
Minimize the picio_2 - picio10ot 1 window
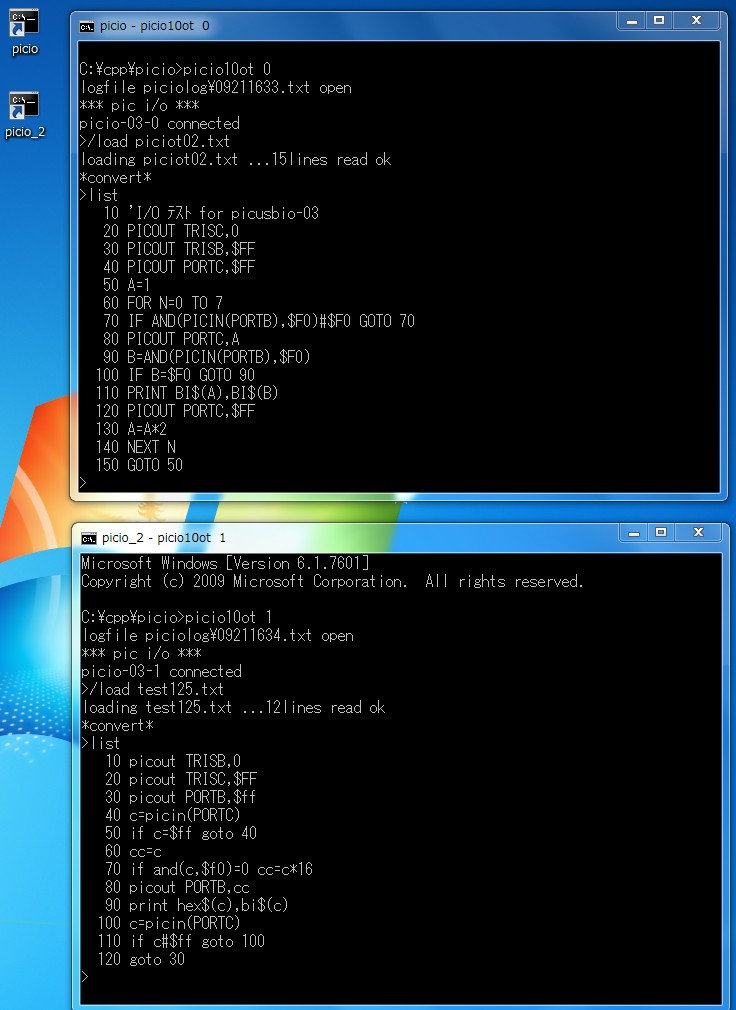click(x=634, y=533)
